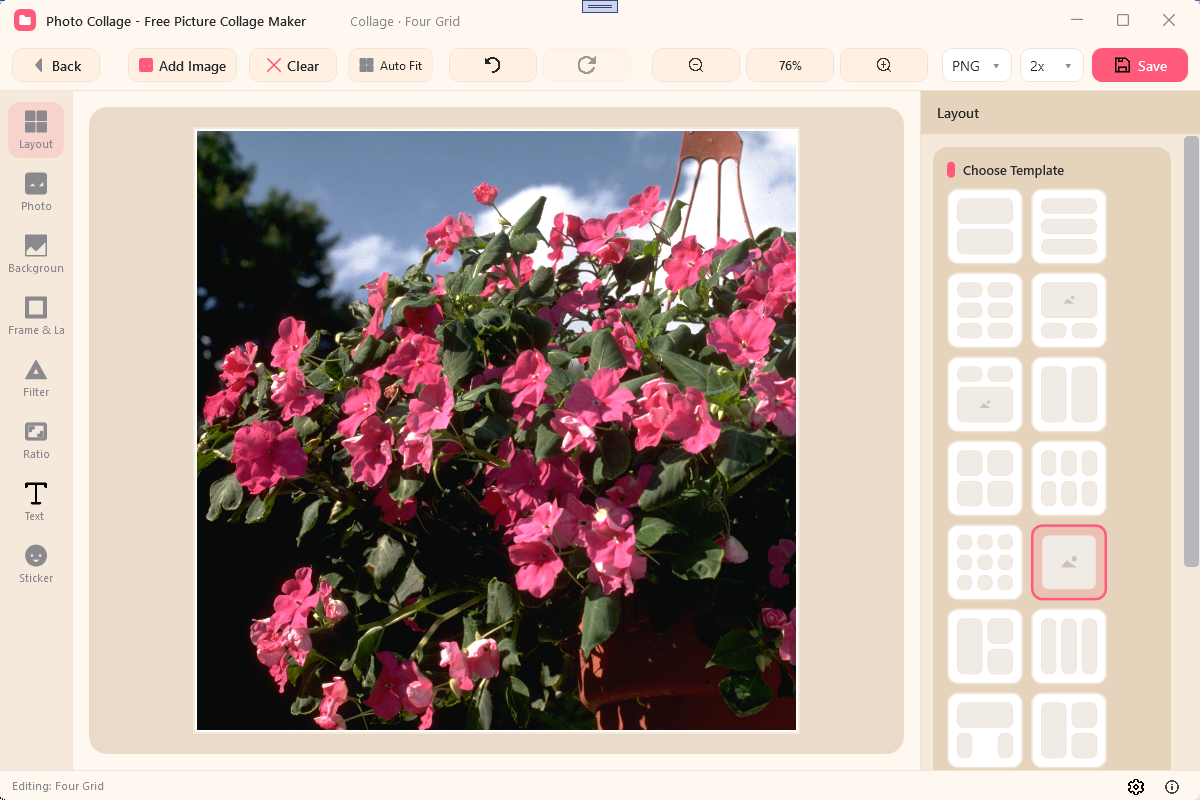This screenshot has height=800, width=1200.
Task: Zoom out of the canvas
Action: [696, 65]
